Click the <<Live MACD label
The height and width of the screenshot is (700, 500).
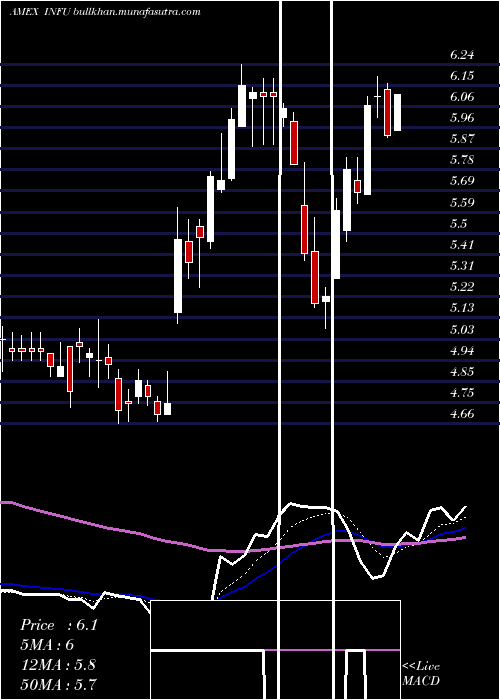point(421,674)
